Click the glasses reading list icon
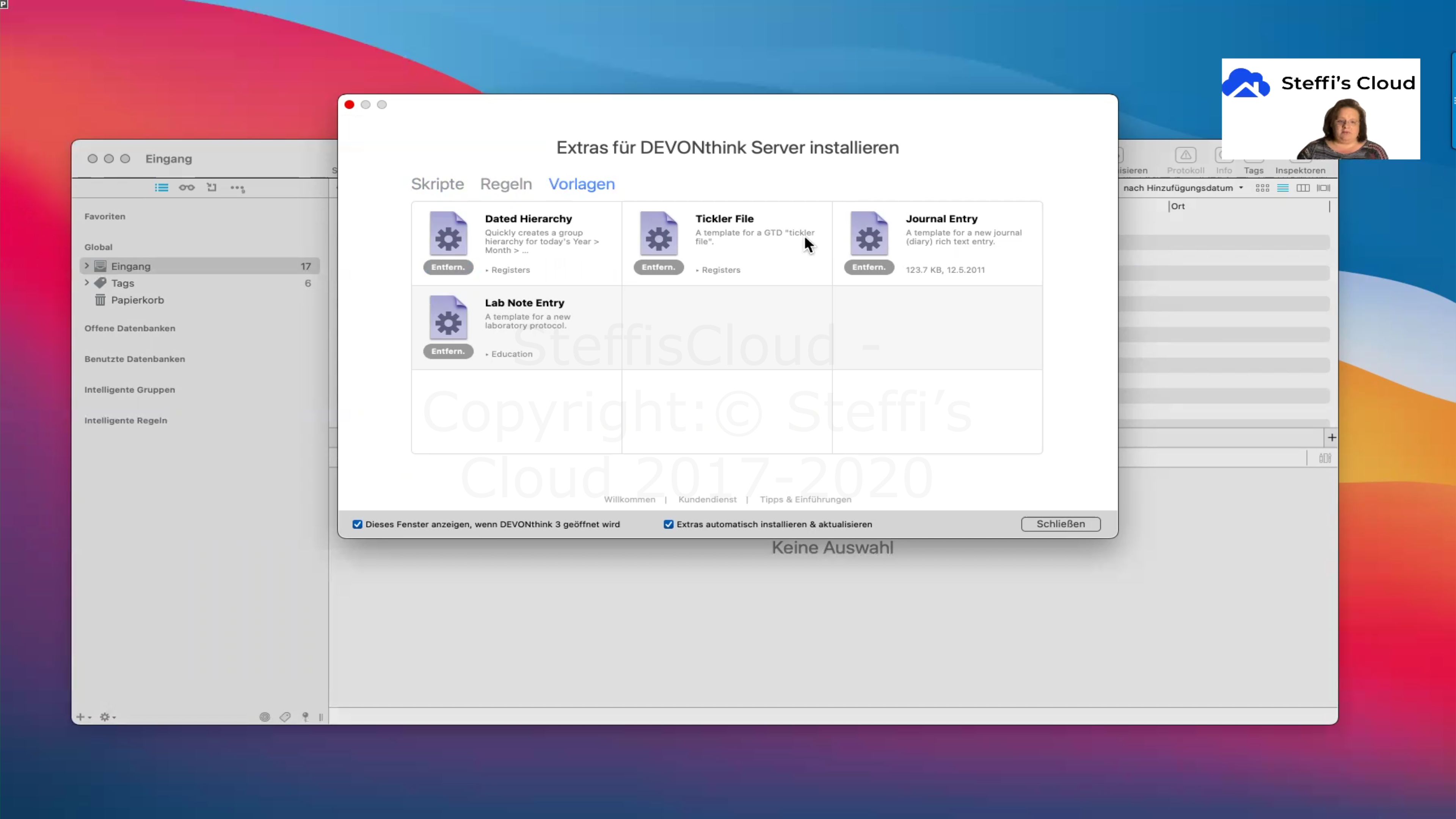This screenshot has width=1456, height=819. (x=187, y=188)
